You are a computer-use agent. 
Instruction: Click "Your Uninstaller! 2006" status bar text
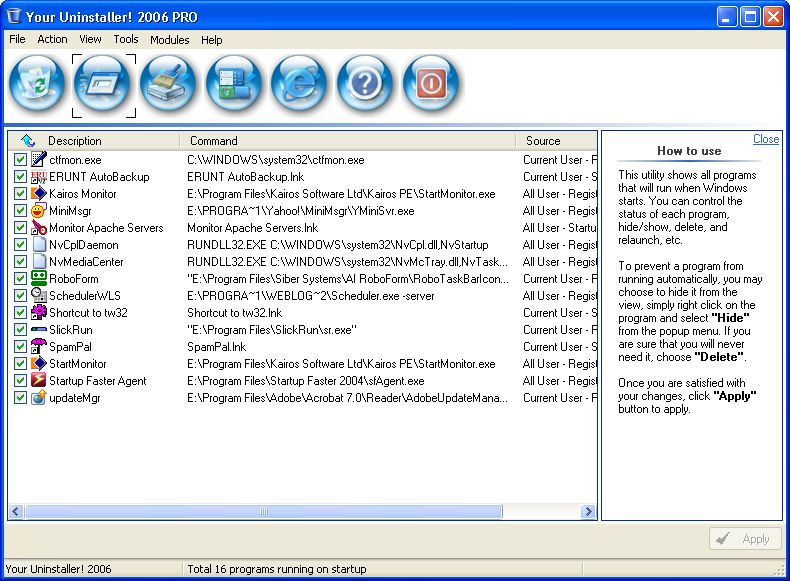pos(58,569)
